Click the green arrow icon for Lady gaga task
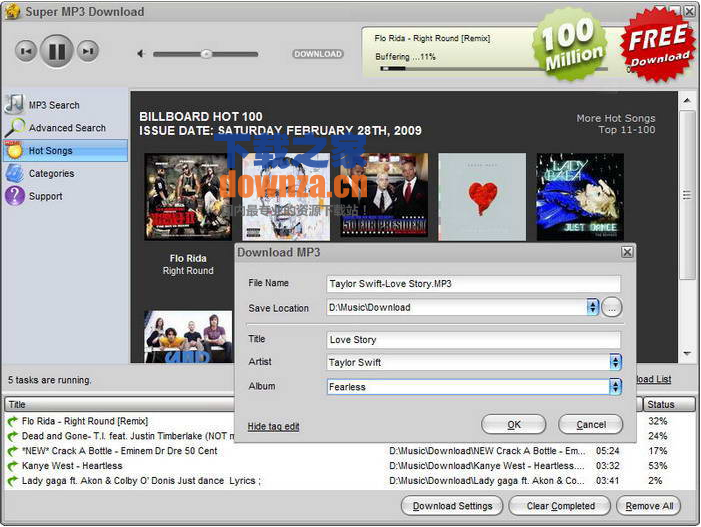The width and height of the screenshot is (701, 527). point(13,481)
